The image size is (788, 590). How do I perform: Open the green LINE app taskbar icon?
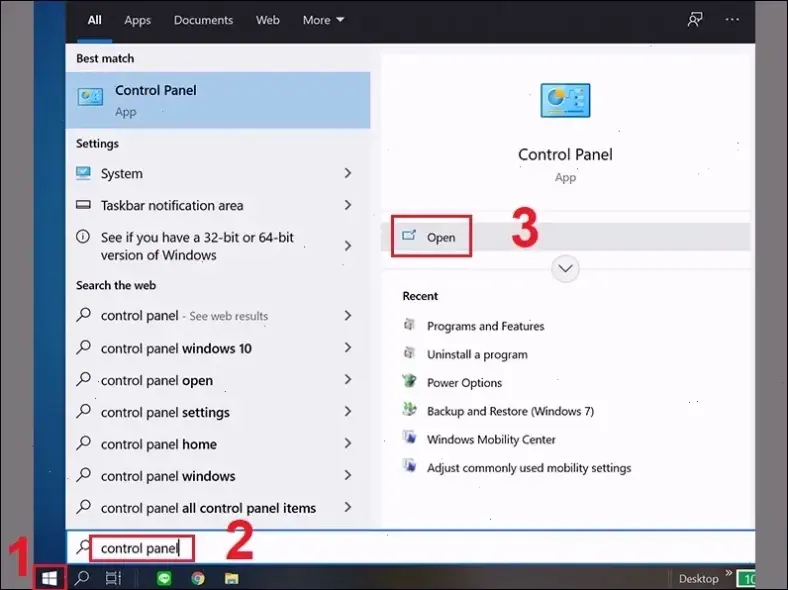click(164, 578)
